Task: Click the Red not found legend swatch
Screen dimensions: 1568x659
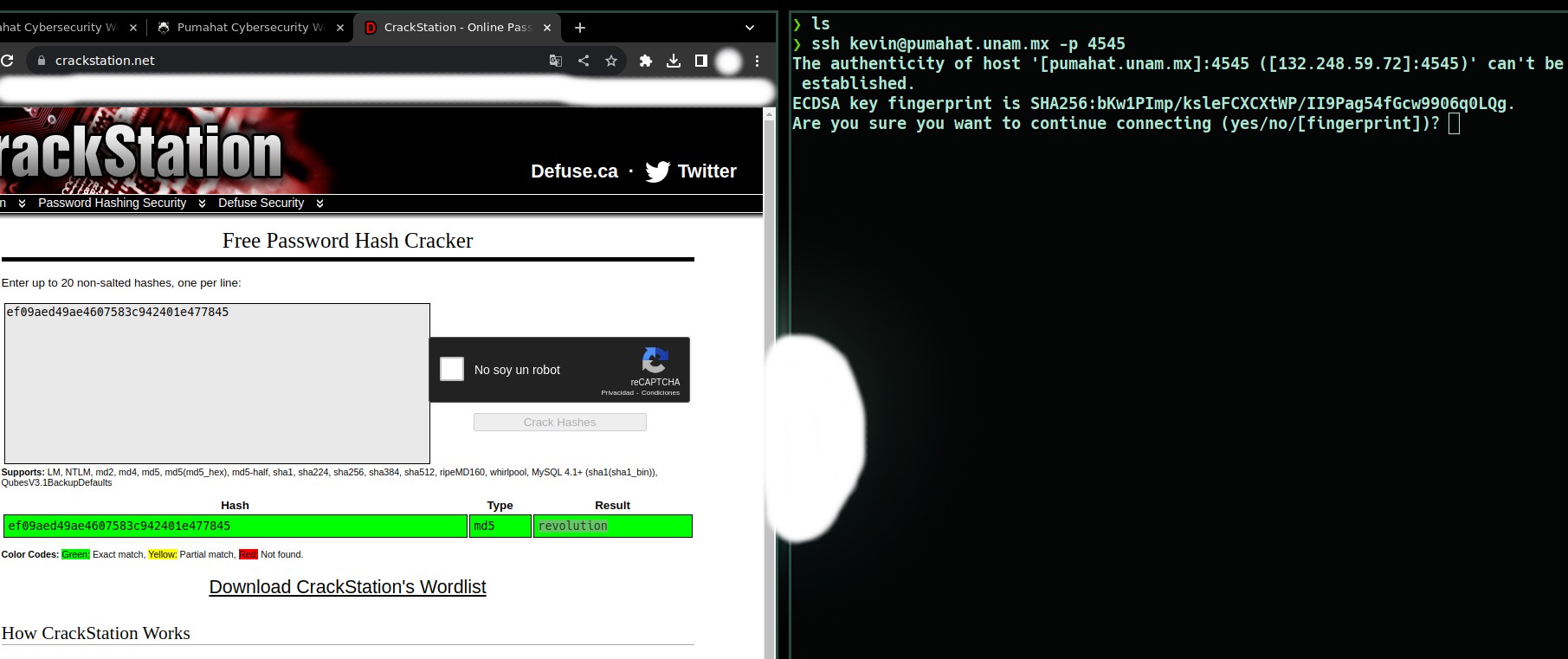Action: tap(248, 554)
